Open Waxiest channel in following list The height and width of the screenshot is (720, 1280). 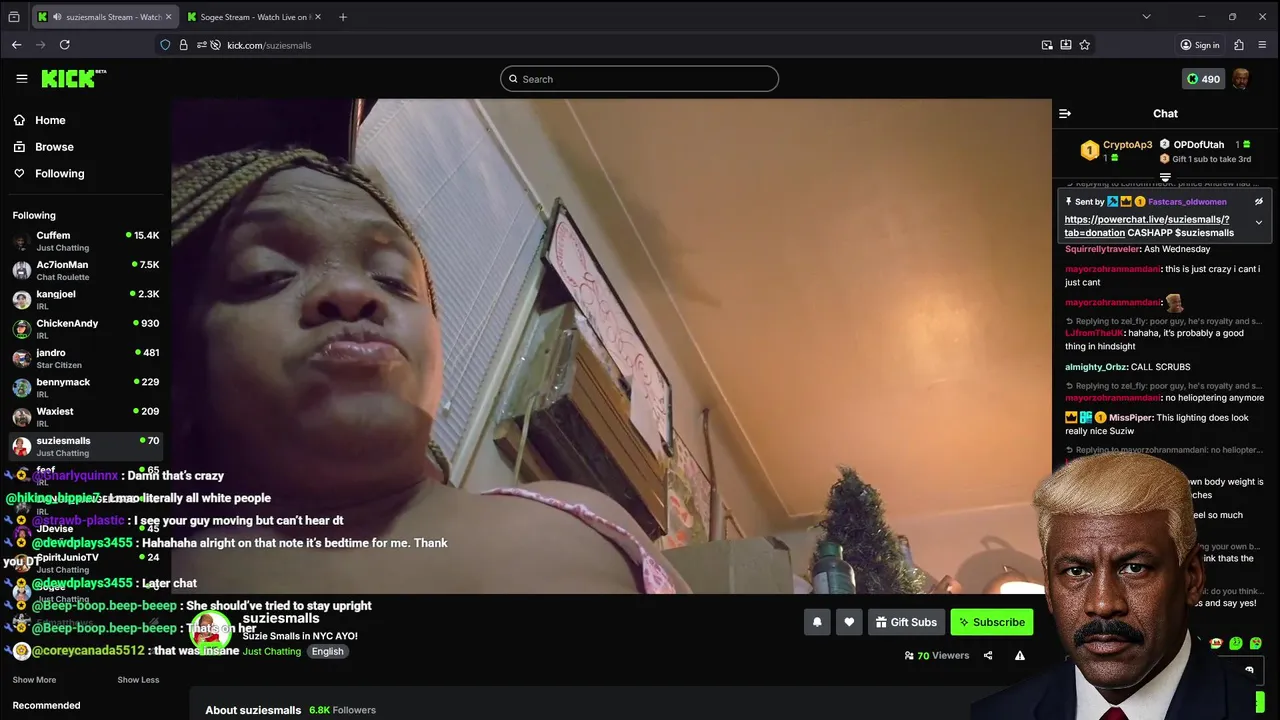(x=85, y=416)
